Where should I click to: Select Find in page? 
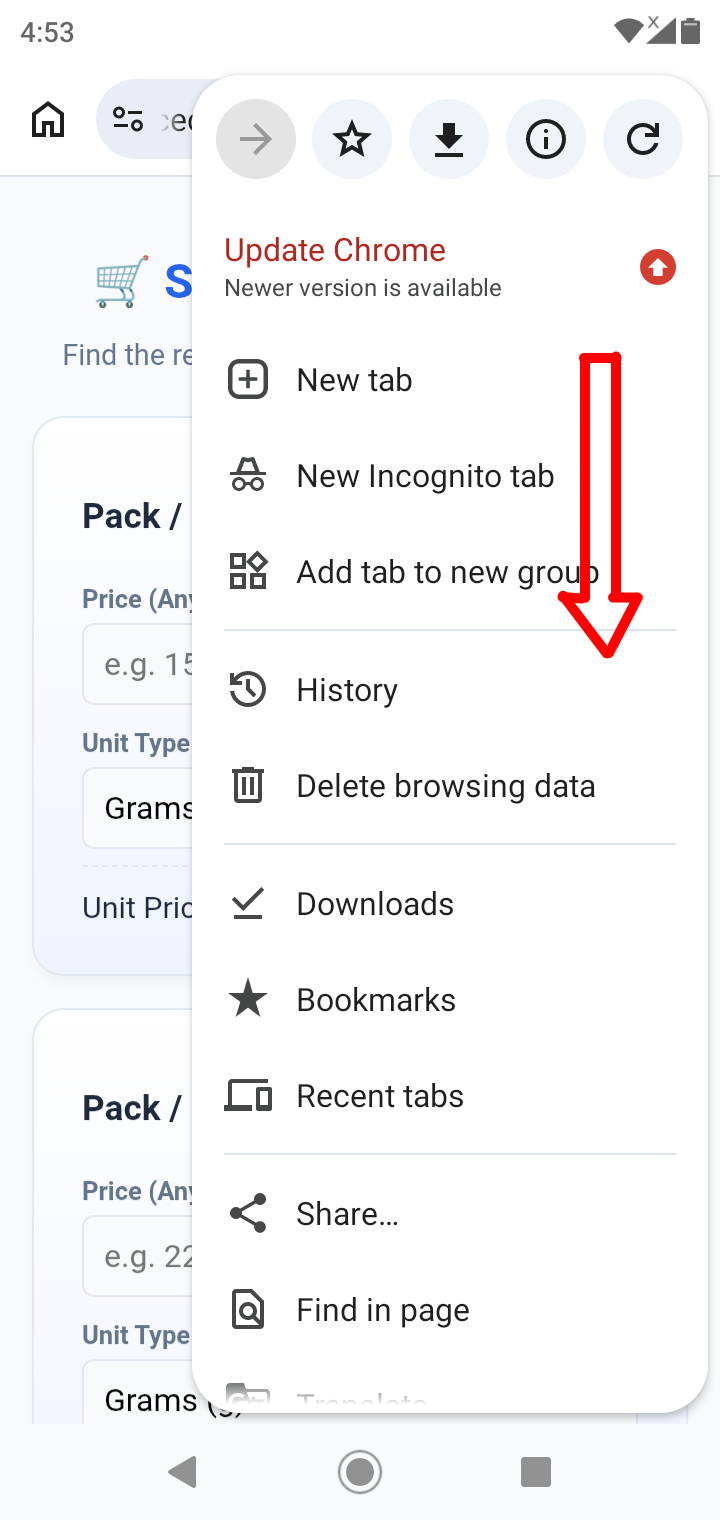click(450, 1310)
